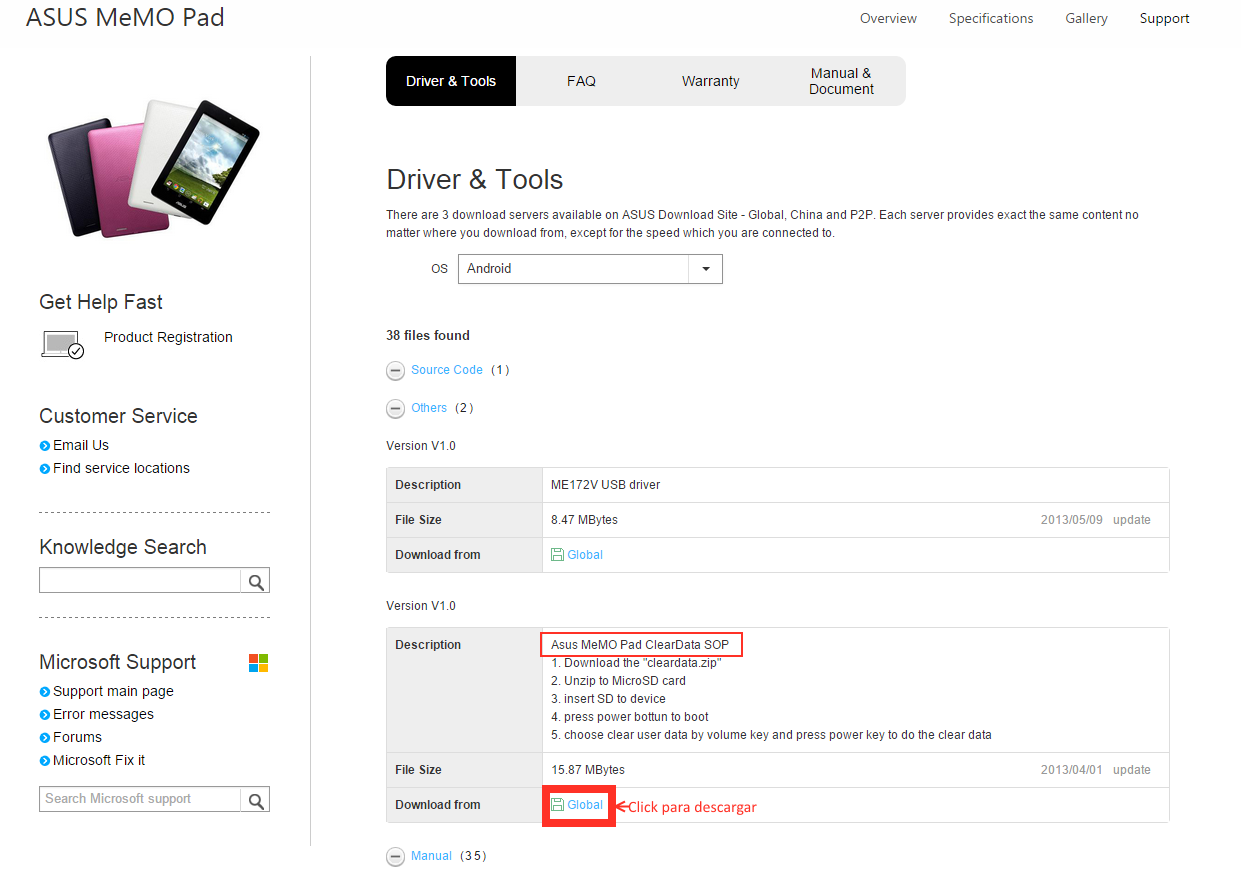Click the Knowledge Search input field
The height and width of the screenshot is (883, 1241).
click(140, 581)
